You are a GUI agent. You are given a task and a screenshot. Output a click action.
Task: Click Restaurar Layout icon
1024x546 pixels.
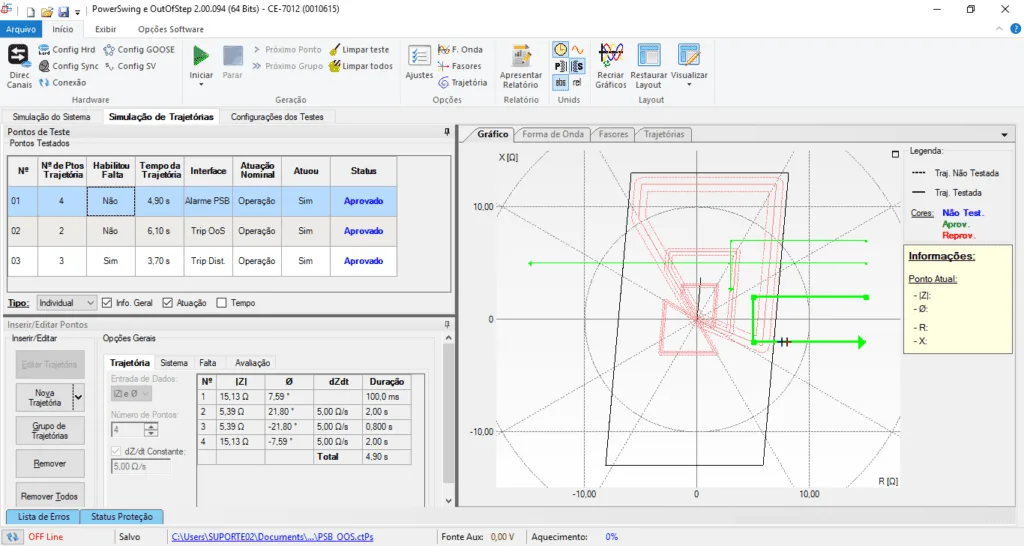[x=649, y=56]
